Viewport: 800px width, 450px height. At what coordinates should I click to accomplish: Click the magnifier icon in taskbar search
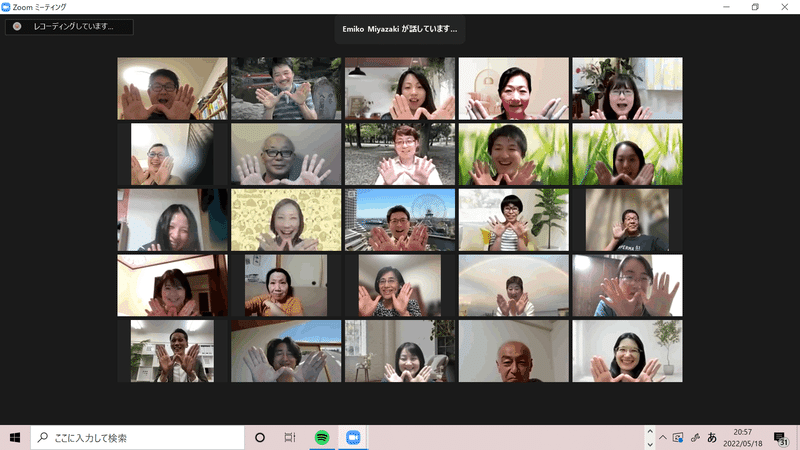tap(43, 437)
